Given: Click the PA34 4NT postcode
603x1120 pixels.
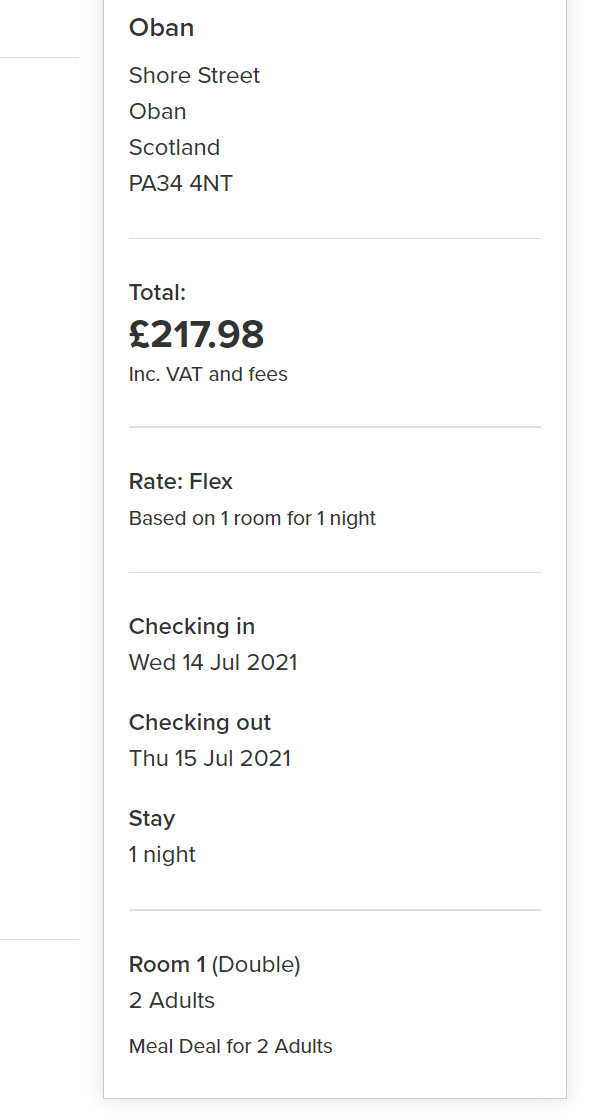Looking at the screenshot, I should (x=180, y=184).
